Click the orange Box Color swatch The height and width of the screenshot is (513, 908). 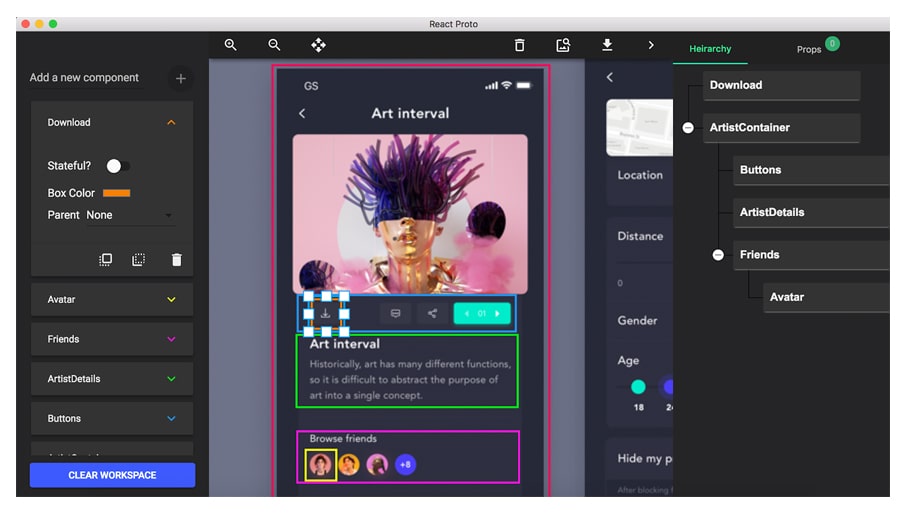(x=117, y=193)
